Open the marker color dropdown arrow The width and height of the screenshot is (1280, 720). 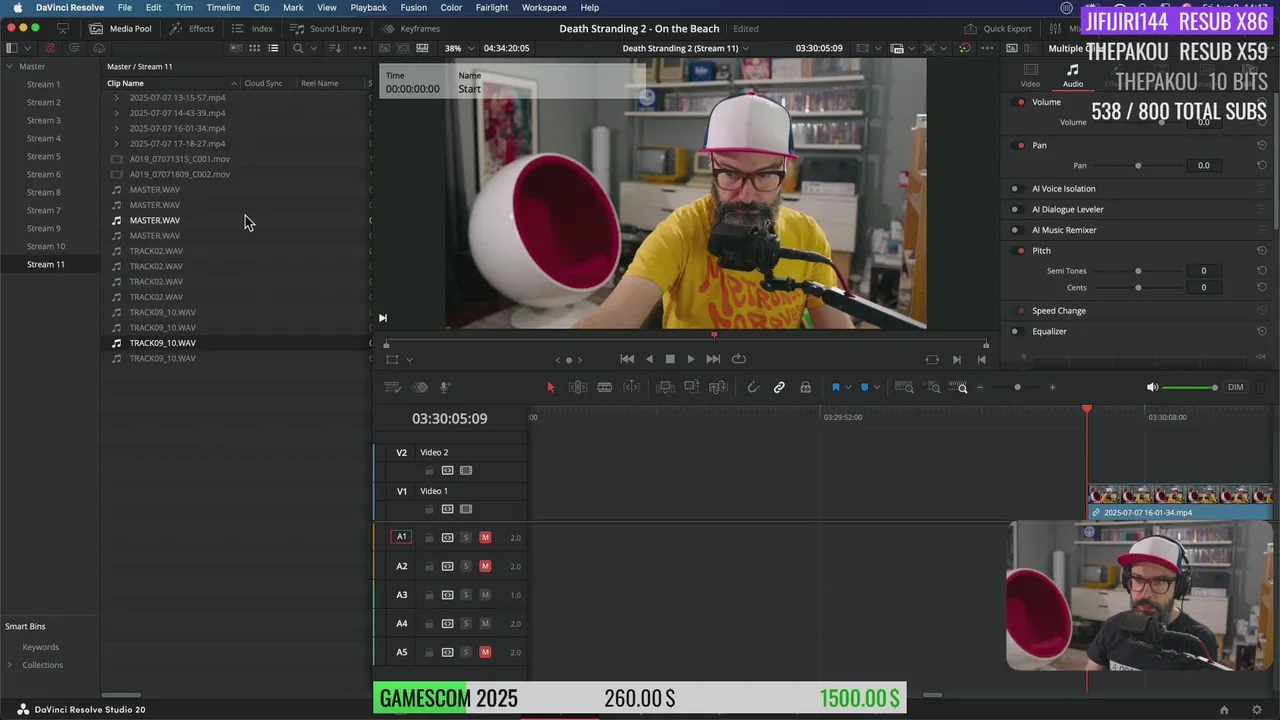tap(877, 388)
